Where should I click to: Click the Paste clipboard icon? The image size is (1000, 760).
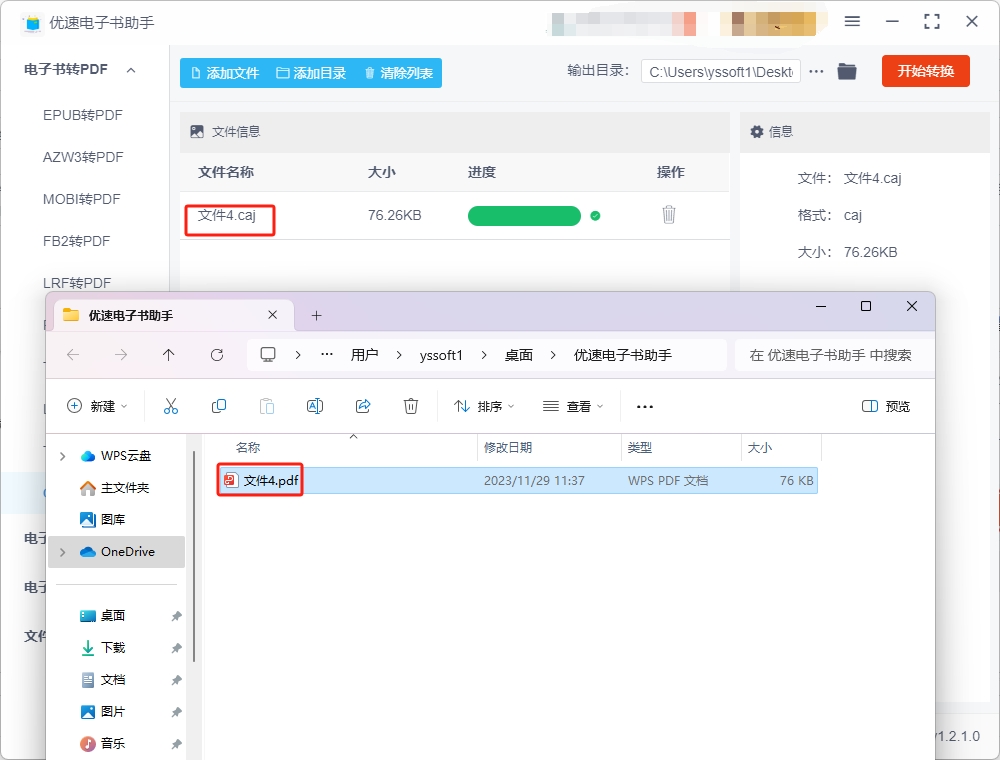(267, 406)
